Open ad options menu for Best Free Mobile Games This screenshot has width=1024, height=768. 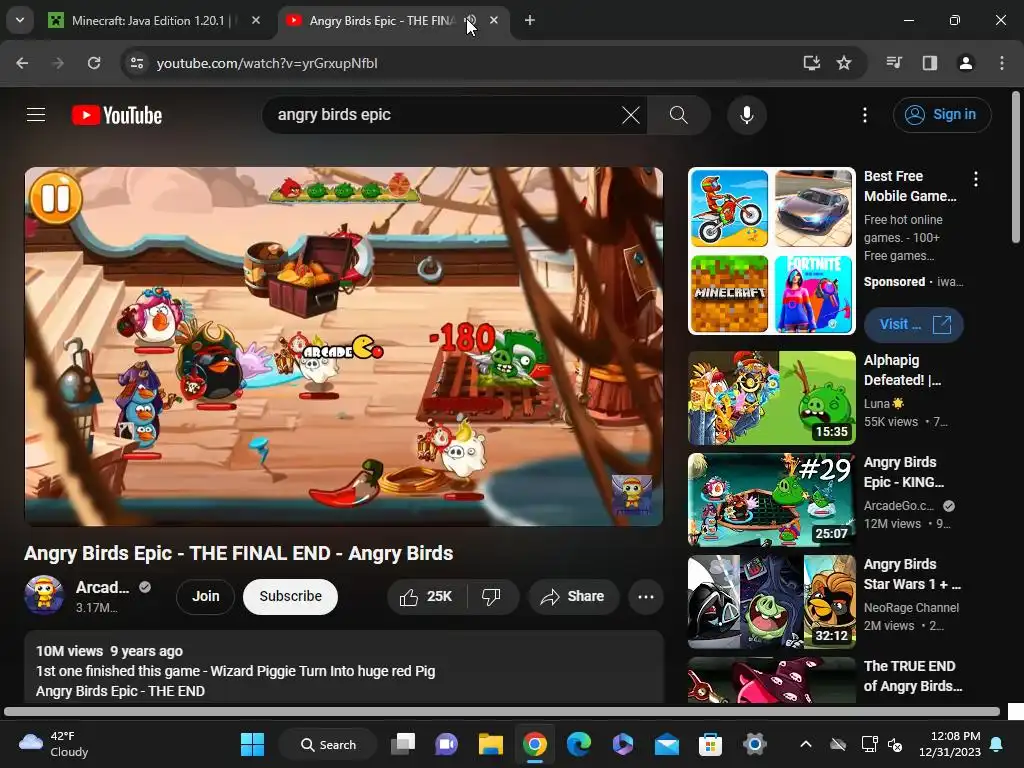[976, 179]
